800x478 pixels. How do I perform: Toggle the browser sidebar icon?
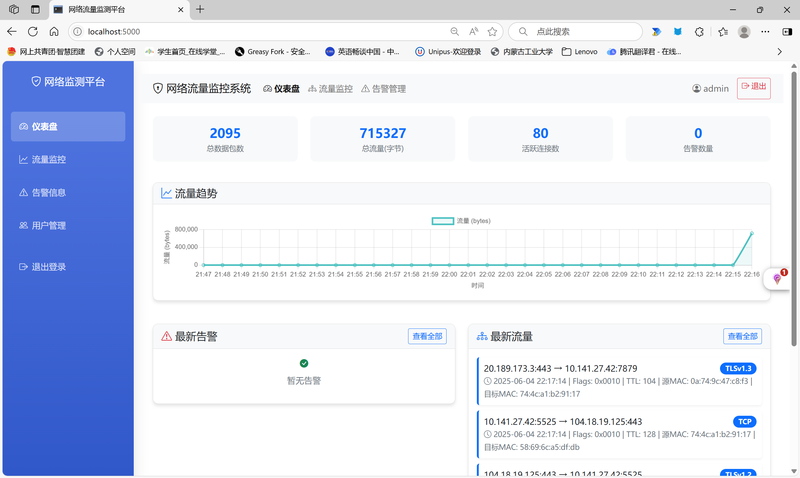787,32
